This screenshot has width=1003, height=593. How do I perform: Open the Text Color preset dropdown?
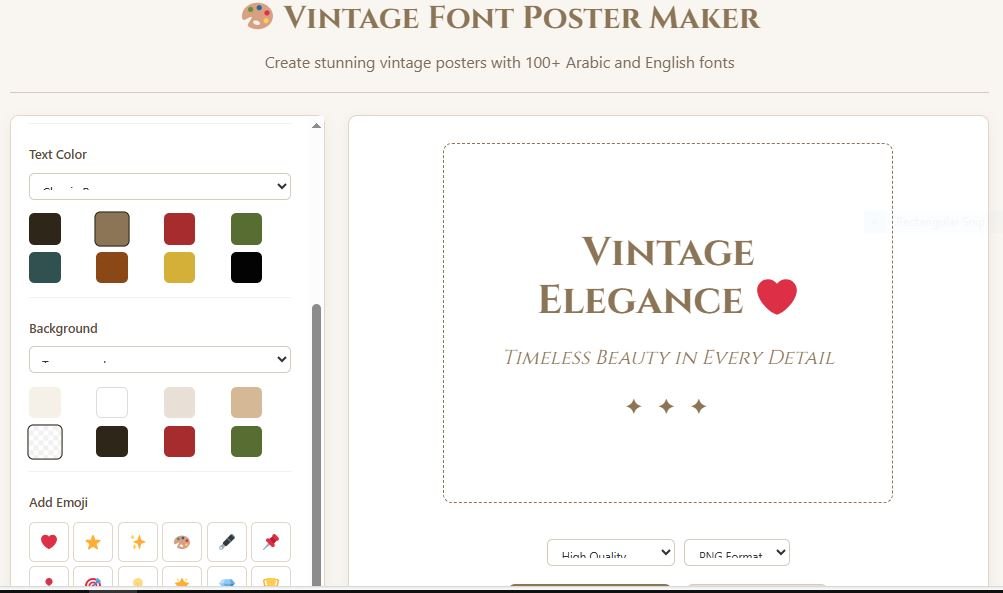160,186
